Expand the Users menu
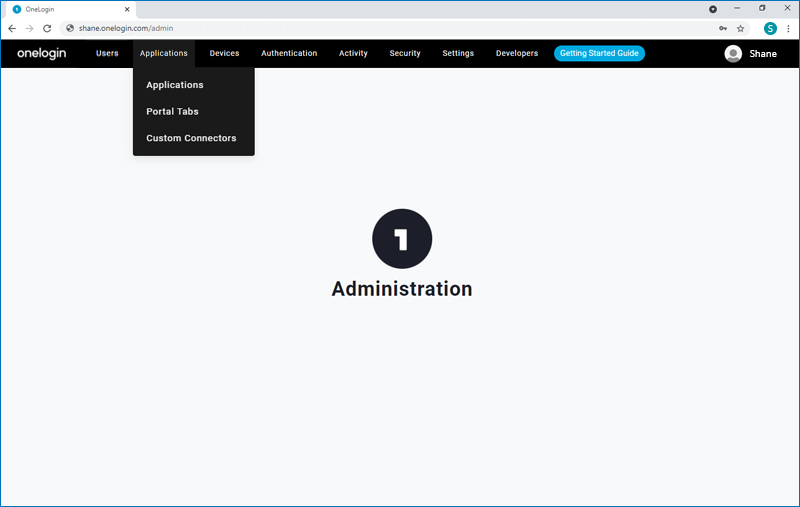 [107, 53]
